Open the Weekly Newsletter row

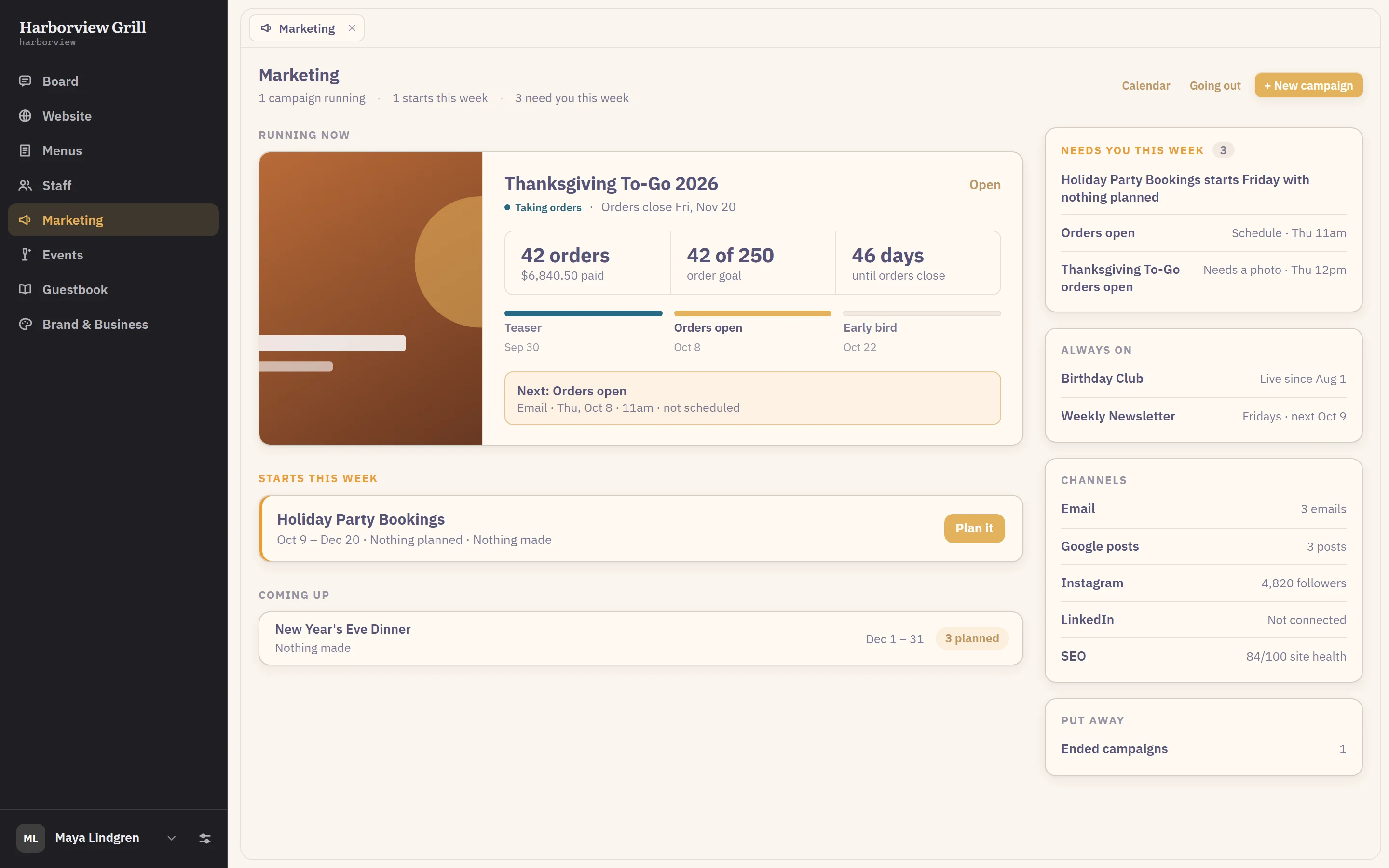1203,416
